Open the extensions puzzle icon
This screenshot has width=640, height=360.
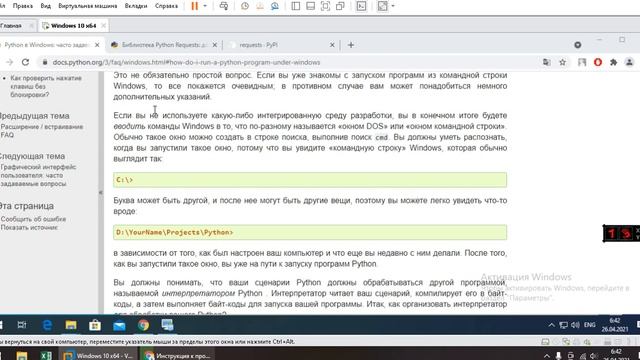(613, 62)
